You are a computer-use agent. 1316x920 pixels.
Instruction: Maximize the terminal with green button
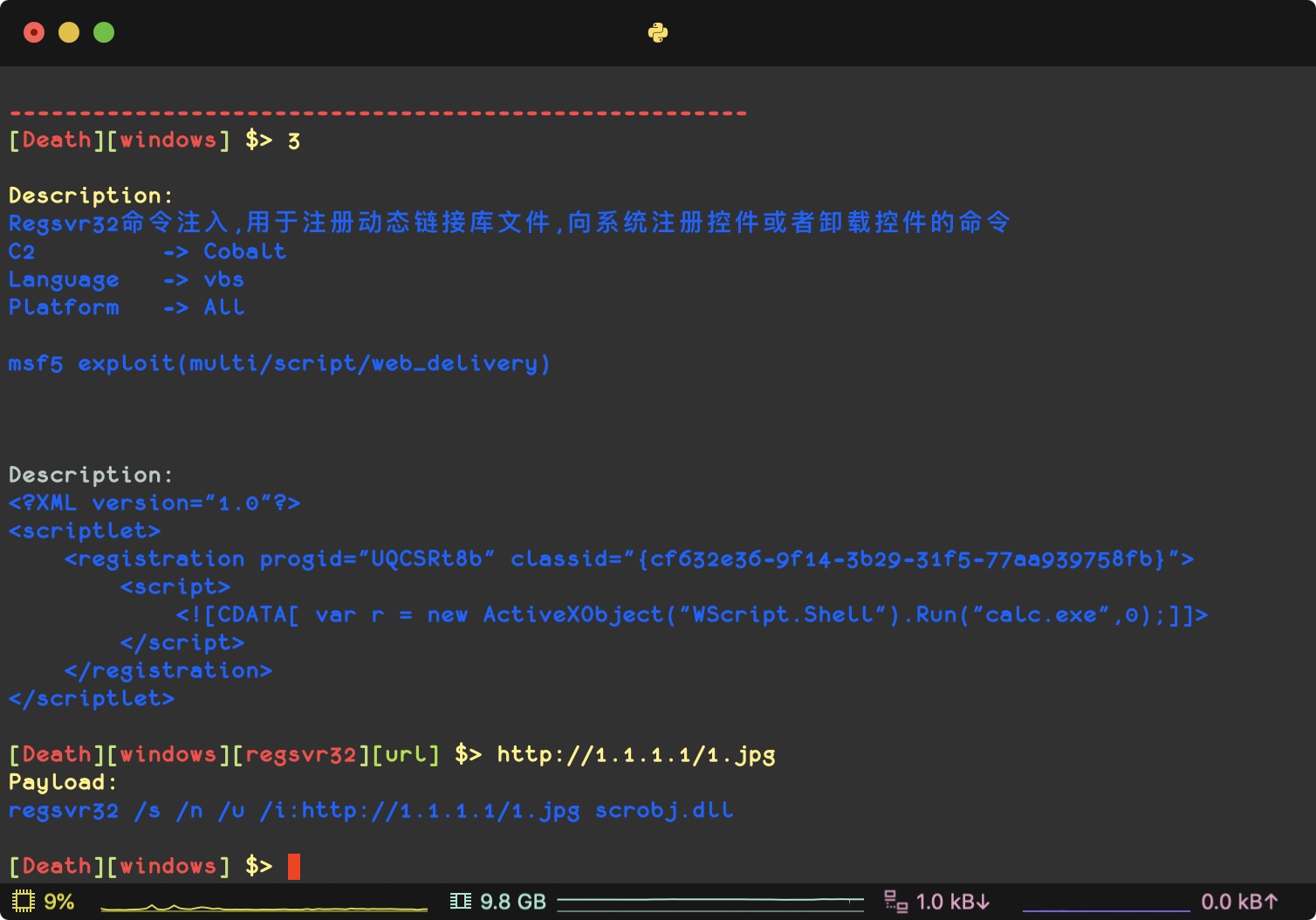[x=104, y=33]
